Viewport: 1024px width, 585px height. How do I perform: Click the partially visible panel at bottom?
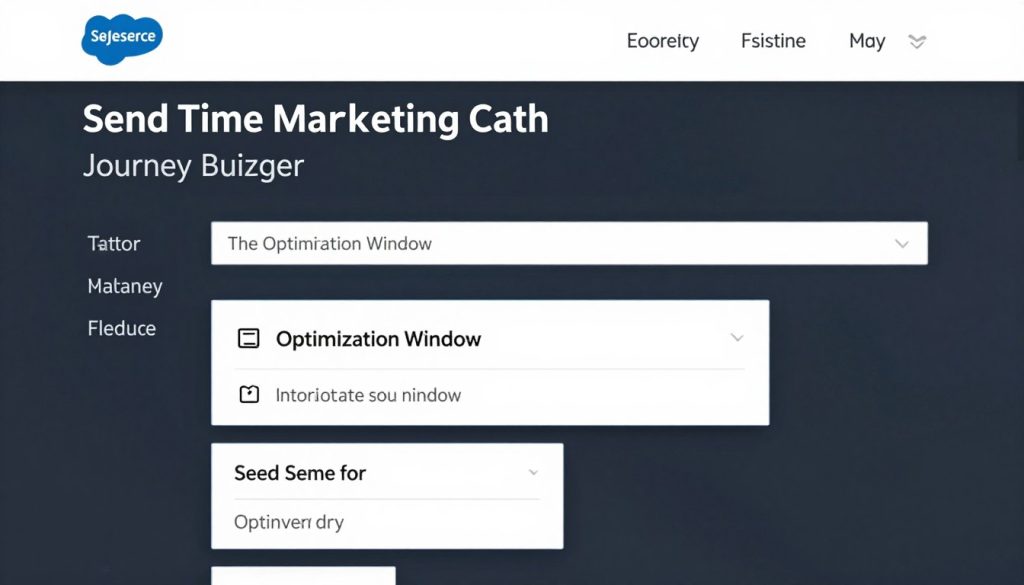pos(303,578)
